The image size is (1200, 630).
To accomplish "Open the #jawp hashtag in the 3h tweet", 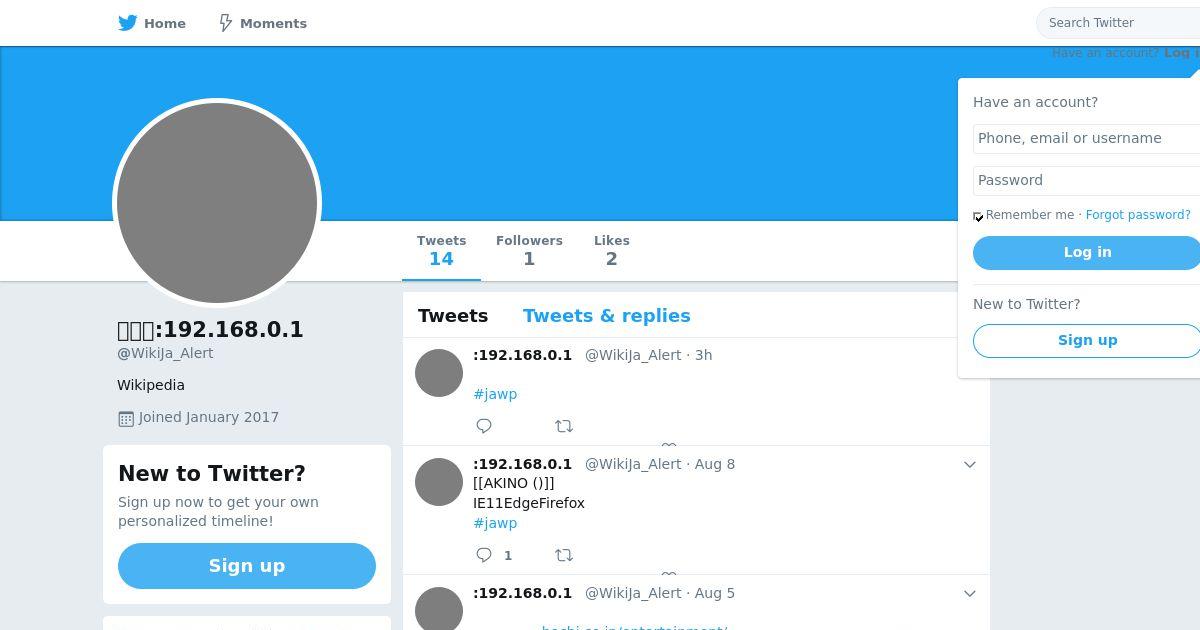I will tap(495, 394).
